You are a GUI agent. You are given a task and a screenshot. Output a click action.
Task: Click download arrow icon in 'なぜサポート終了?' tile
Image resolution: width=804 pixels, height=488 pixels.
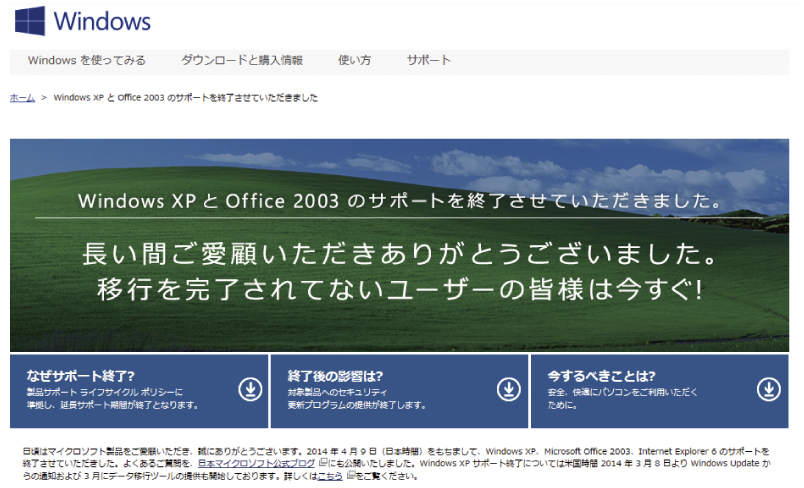pos(250,390)
